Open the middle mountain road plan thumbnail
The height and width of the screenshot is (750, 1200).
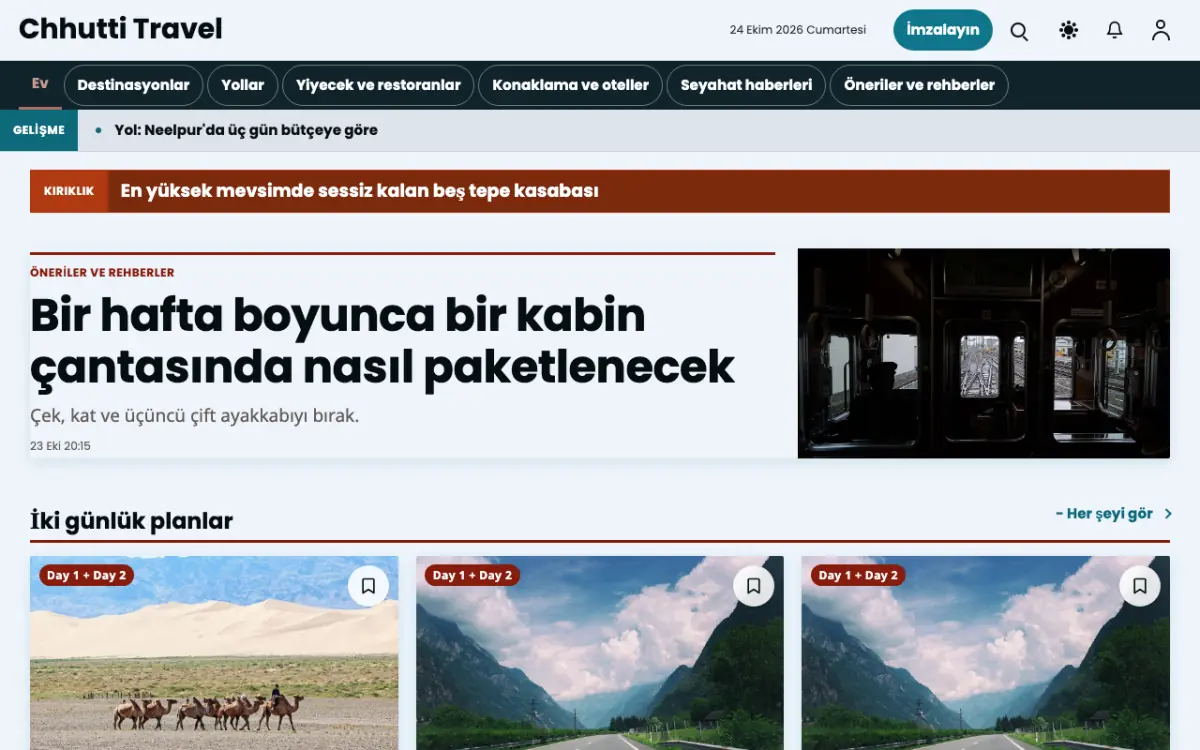(x=600, y=653)
